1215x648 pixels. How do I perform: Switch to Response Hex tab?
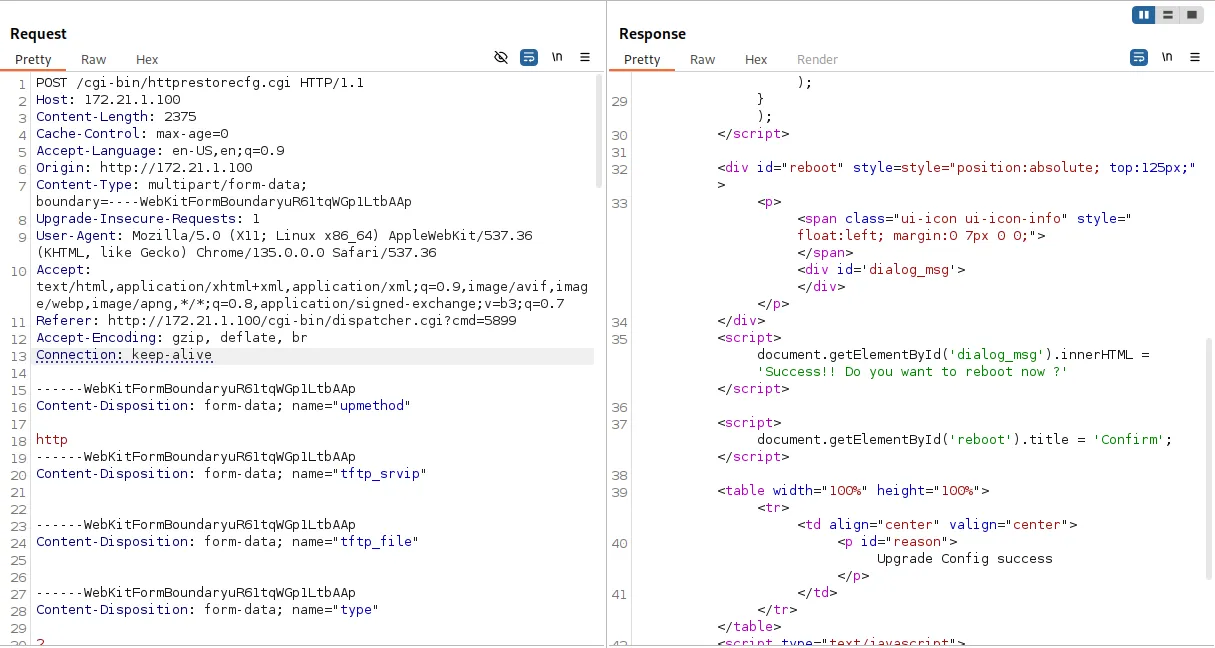coord(756,60)
